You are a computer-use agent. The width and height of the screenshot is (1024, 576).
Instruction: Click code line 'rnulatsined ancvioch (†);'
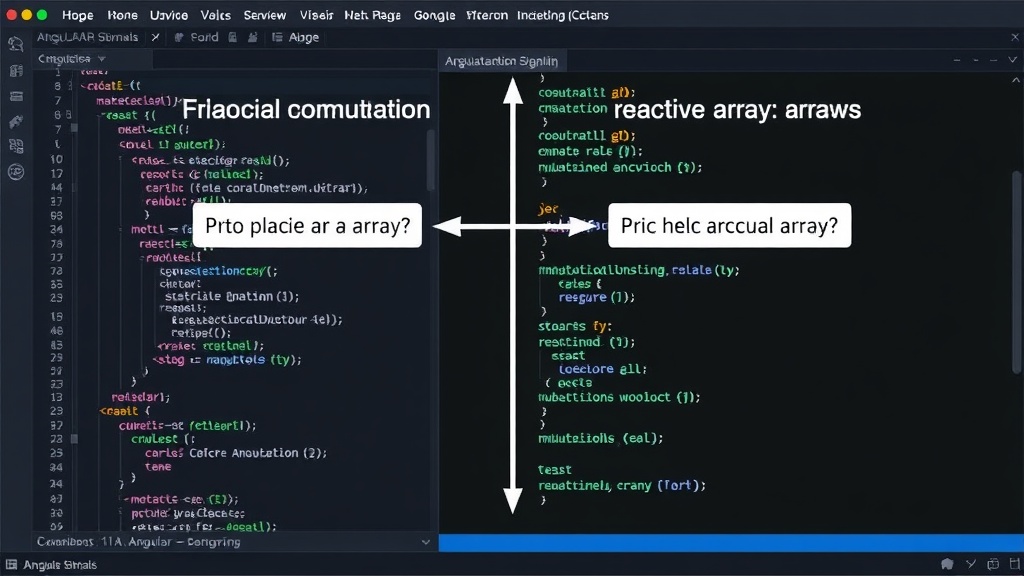click(620, 167)
